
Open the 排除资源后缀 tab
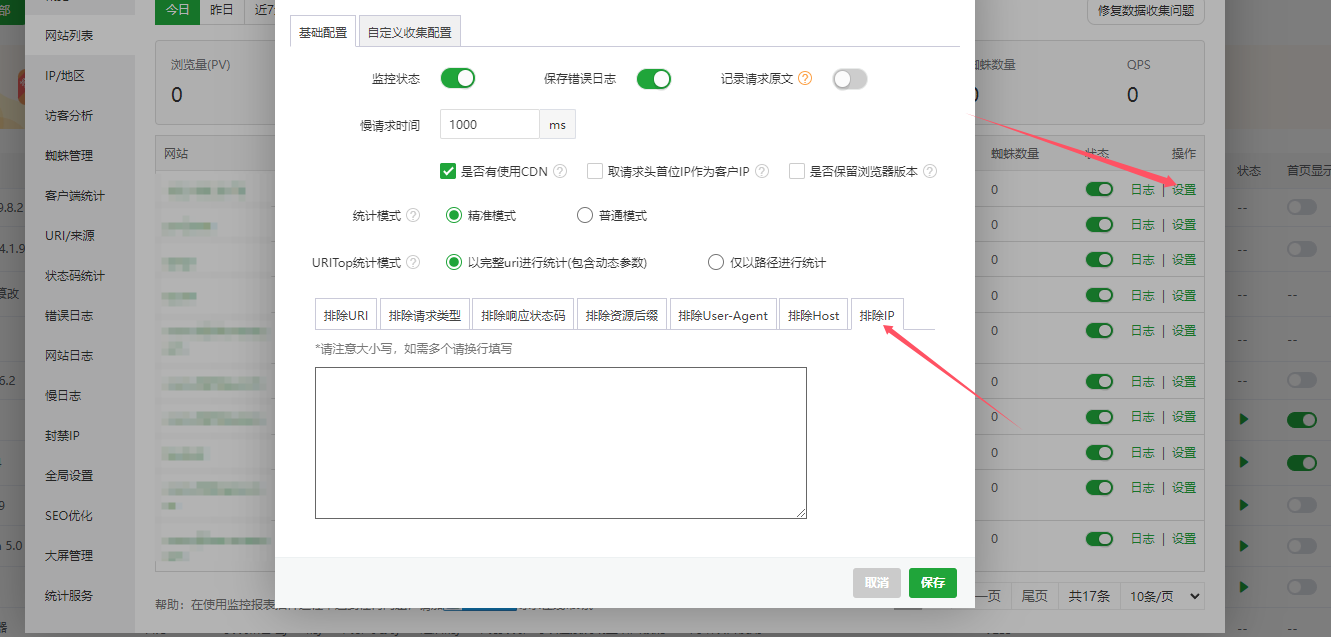622,315
